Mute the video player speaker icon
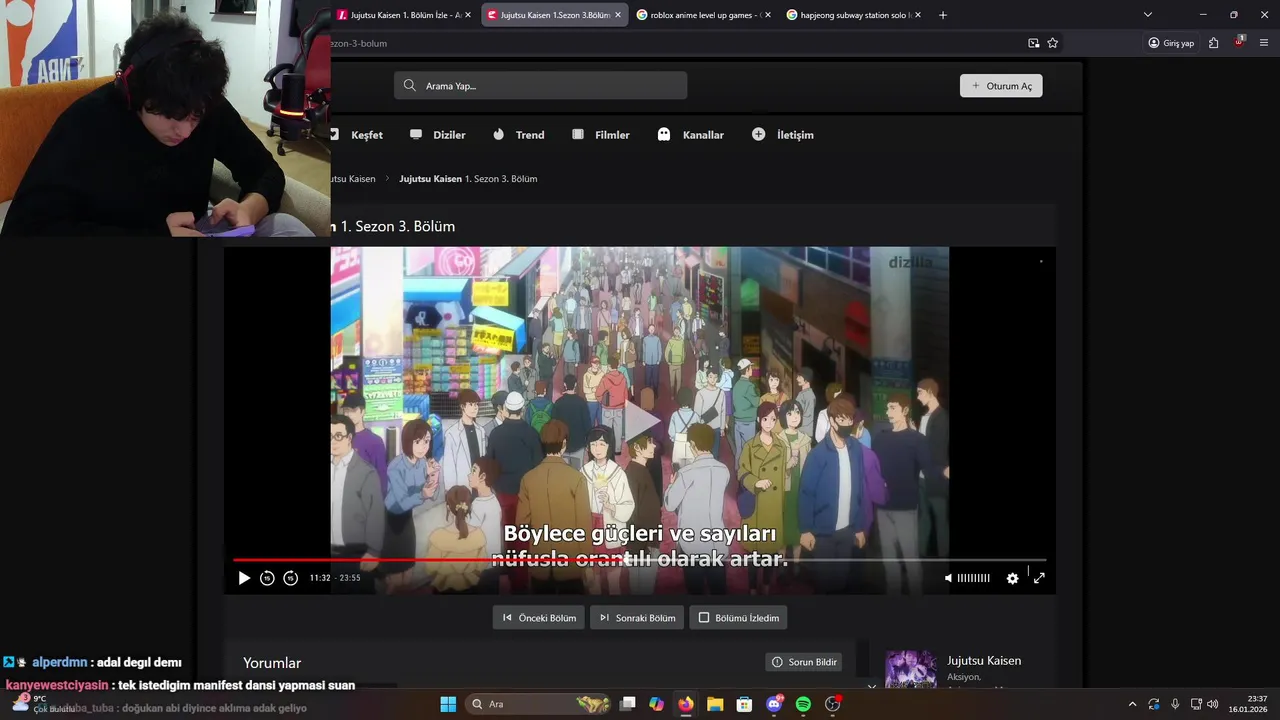1280x720 pixels. [948, 578]
